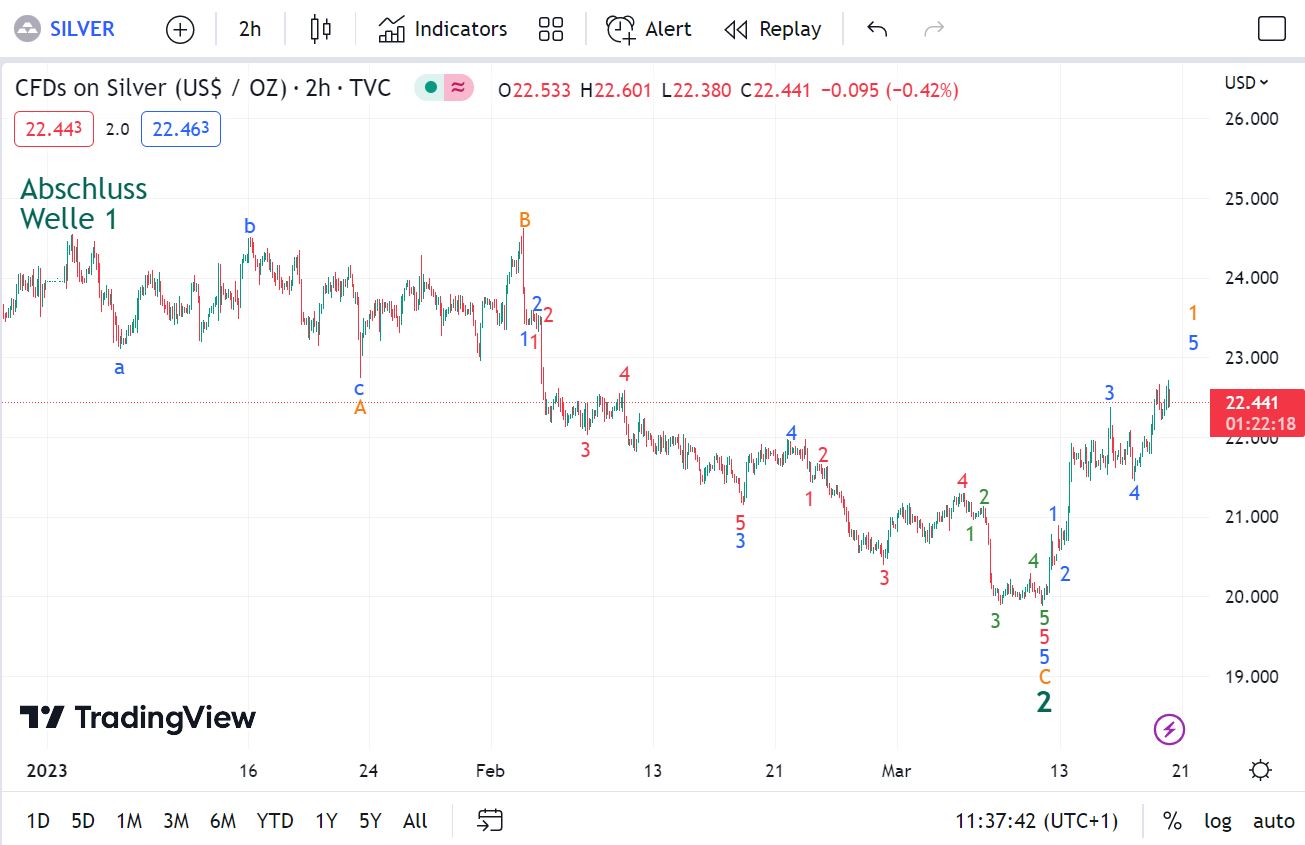Click the CFDs on Silver chart title
This screenshot has width=1305, height=845.
tap(203, 88)
